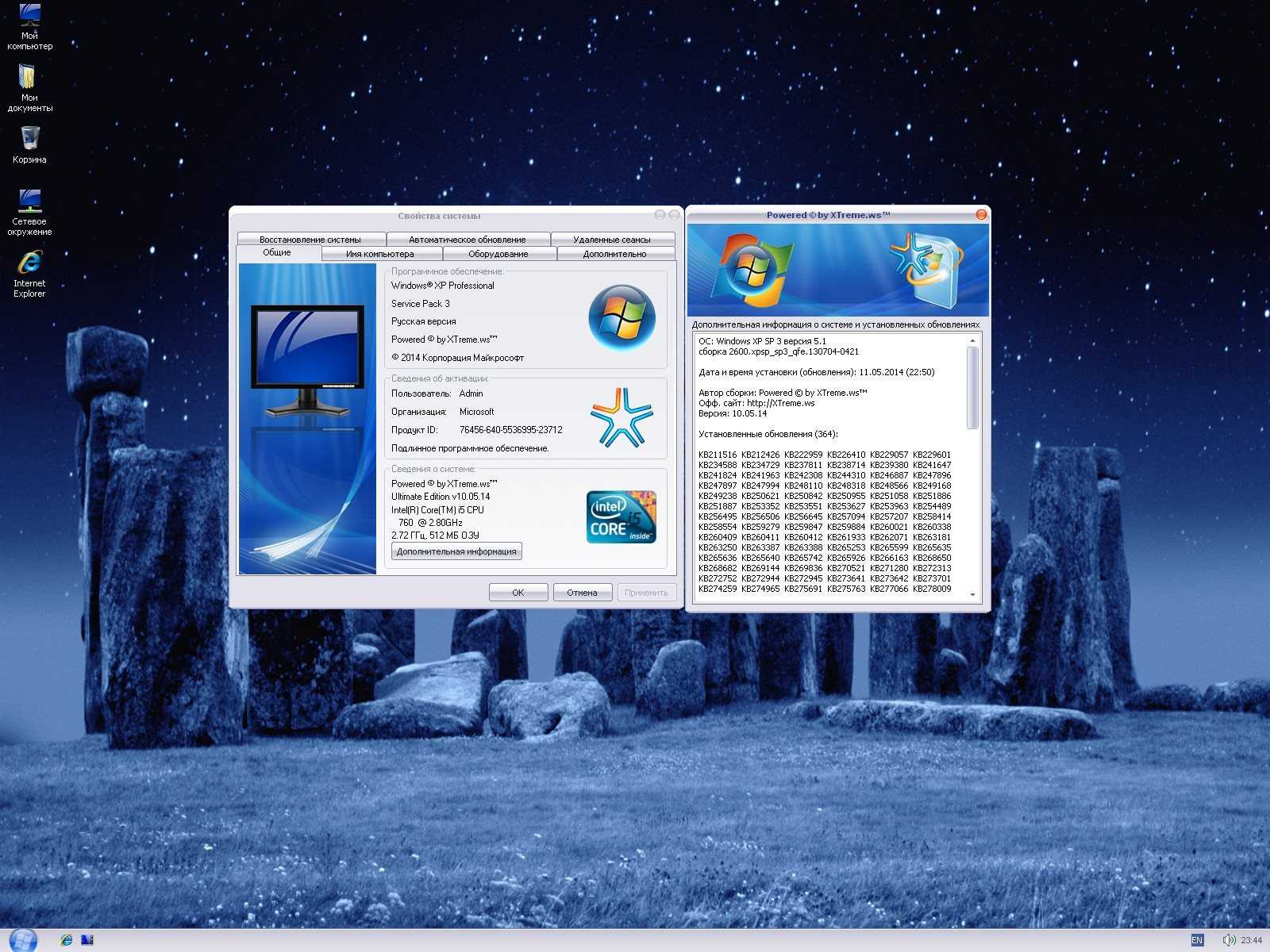Click the http://XTreme.ws site text
1270x952 pixels.
pos(780,403)
